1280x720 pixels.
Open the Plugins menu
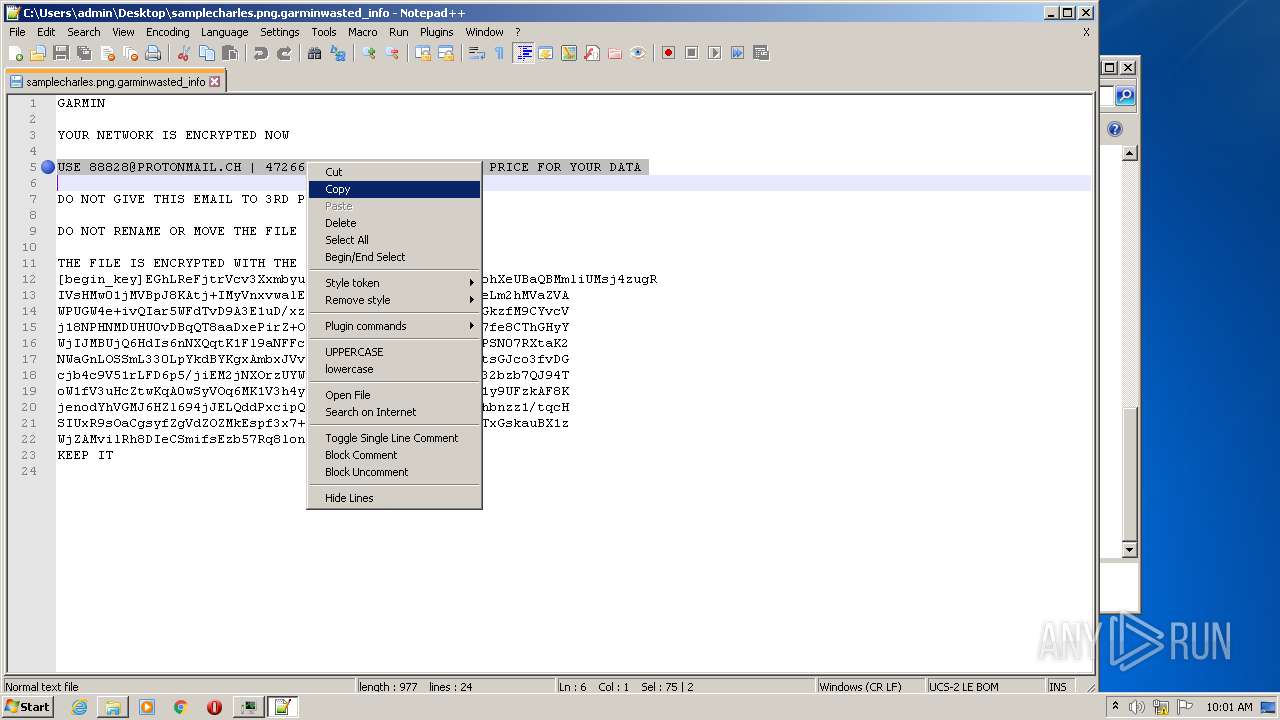[436, 32]
